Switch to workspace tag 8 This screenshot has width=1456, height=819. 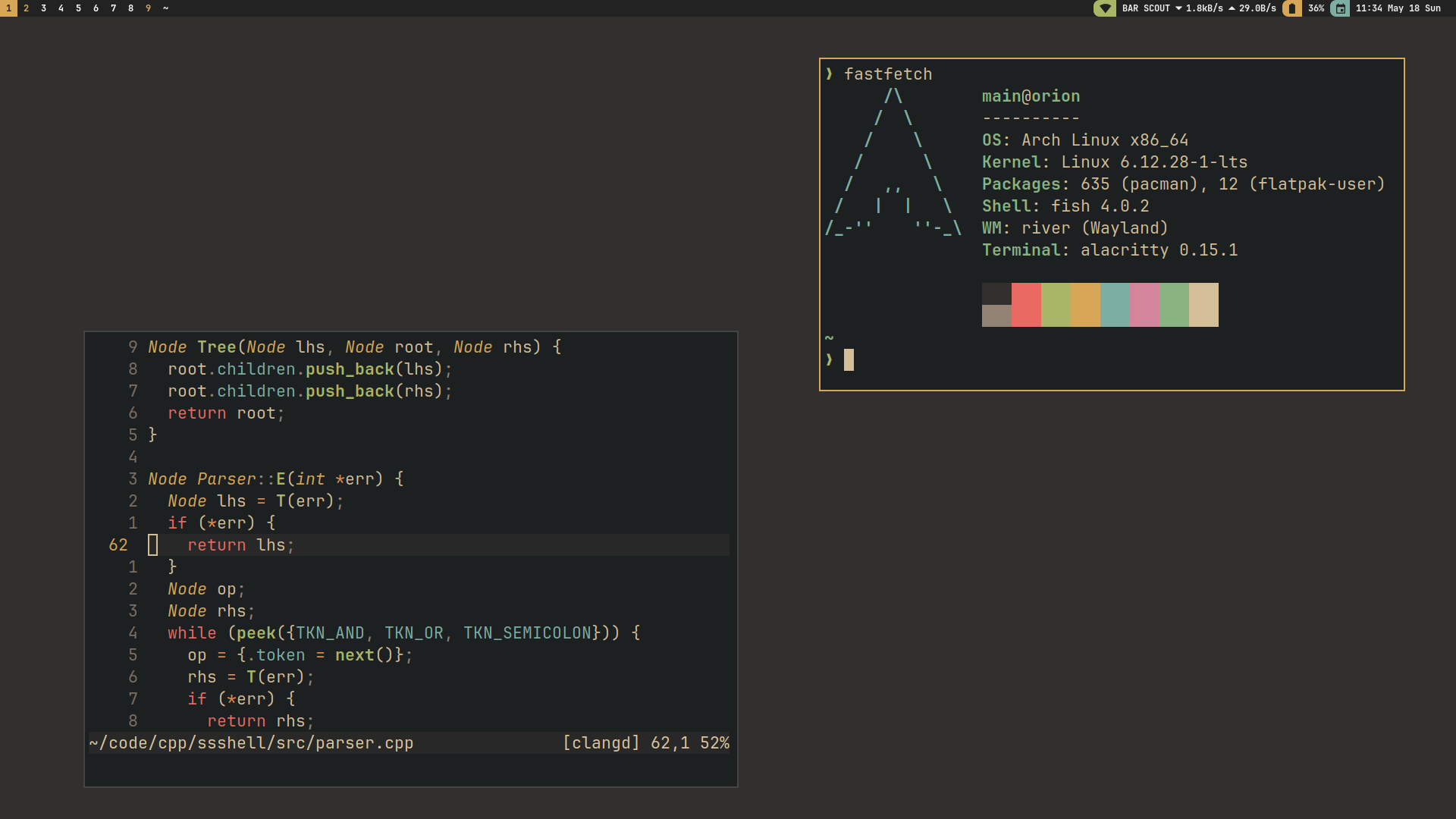130,8
